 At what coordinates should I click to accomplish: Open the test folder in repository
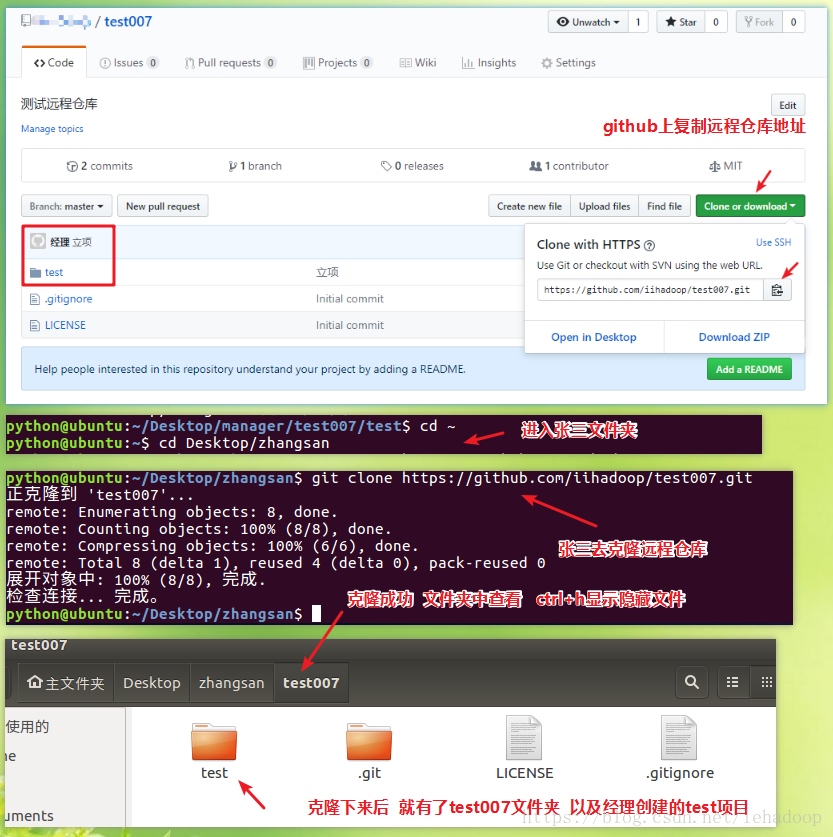(54, 272)
